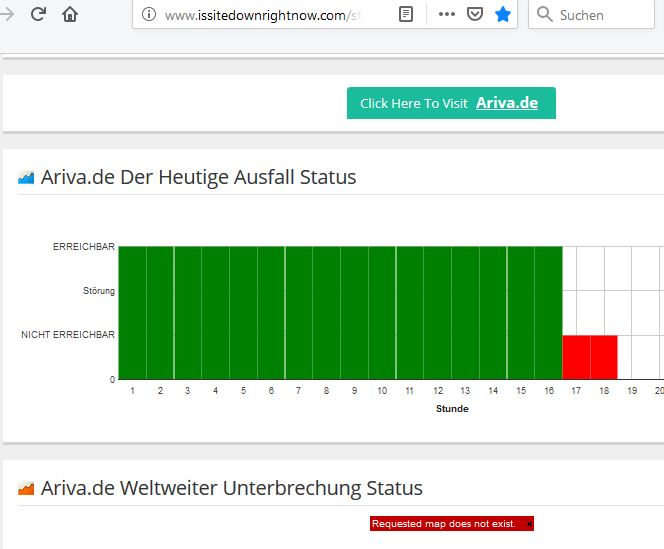Open the Ariva.de link
The width and height of the screenshot is (664, 549).
[507, 103]
